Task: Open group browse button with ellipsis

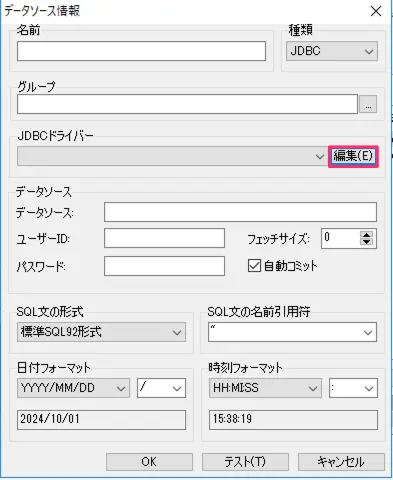Action: click(x=368, y=104)
